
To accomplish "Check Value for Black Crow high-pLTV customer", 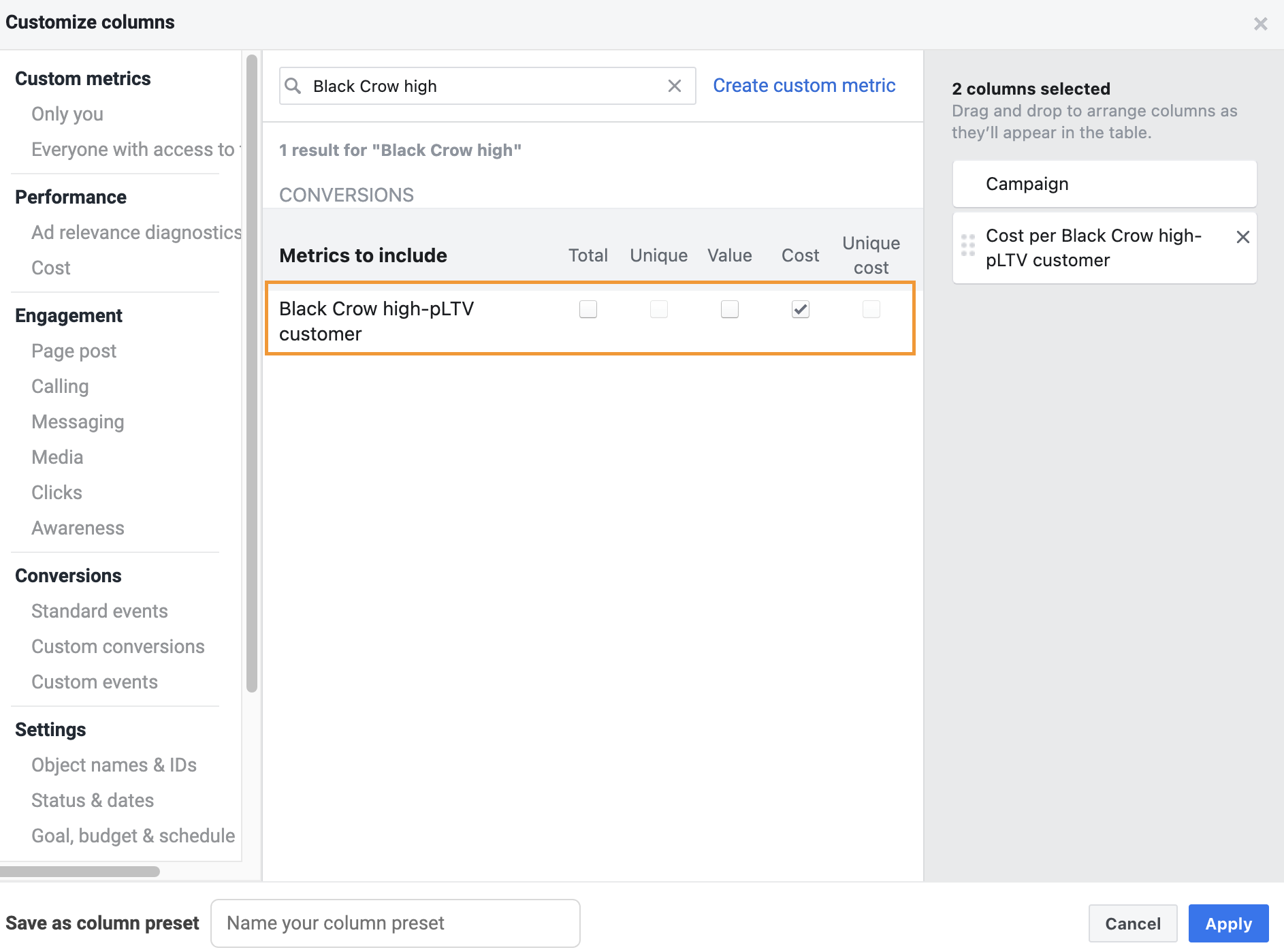I will 730,309.
